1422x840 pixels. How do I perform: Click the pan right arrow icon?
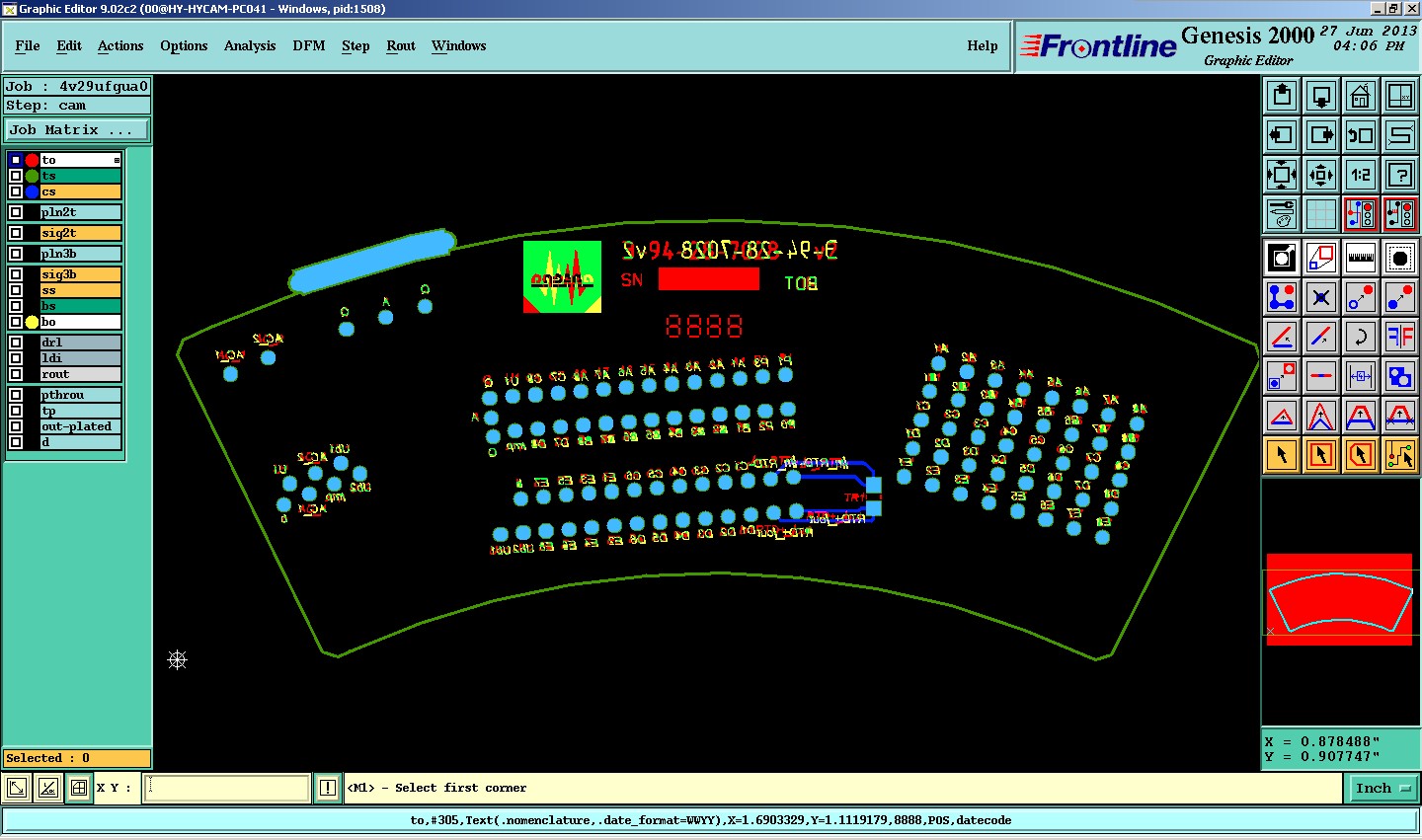click(1321, 135)
